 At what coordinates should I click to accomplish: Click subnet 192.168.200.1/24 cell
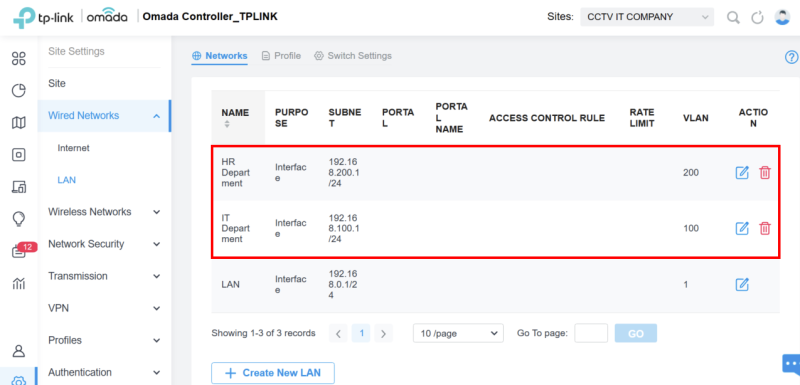[344, 172]
